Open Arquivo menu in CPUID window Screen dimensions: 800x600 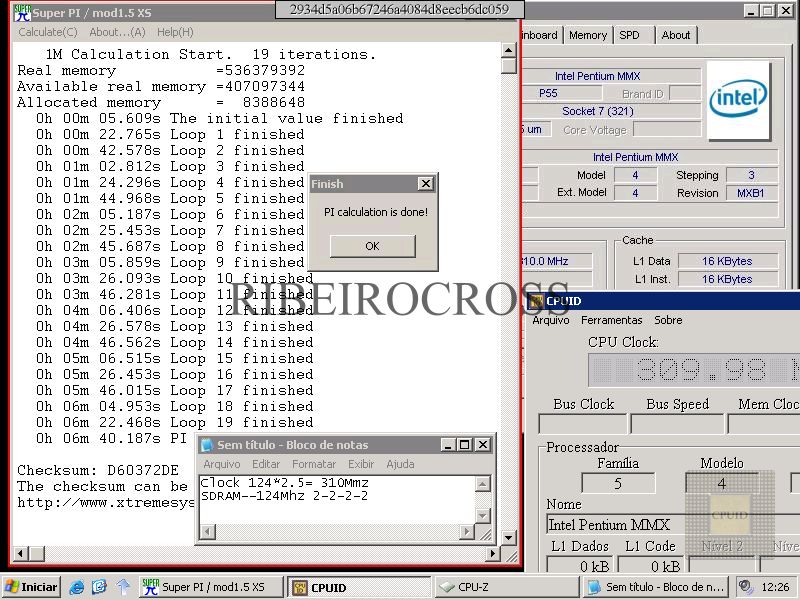(551, 320)
